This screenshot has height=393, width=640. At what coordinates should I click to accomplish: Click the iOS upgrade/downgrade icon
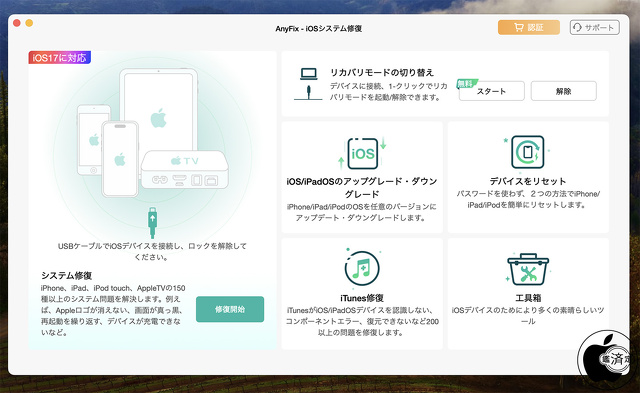362,153
